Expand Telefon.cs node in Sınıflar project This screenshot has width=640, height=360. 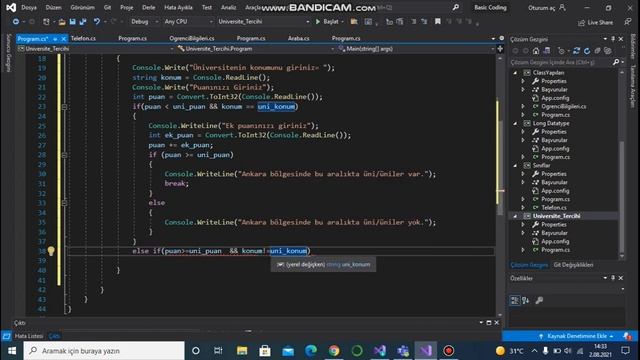523,207
